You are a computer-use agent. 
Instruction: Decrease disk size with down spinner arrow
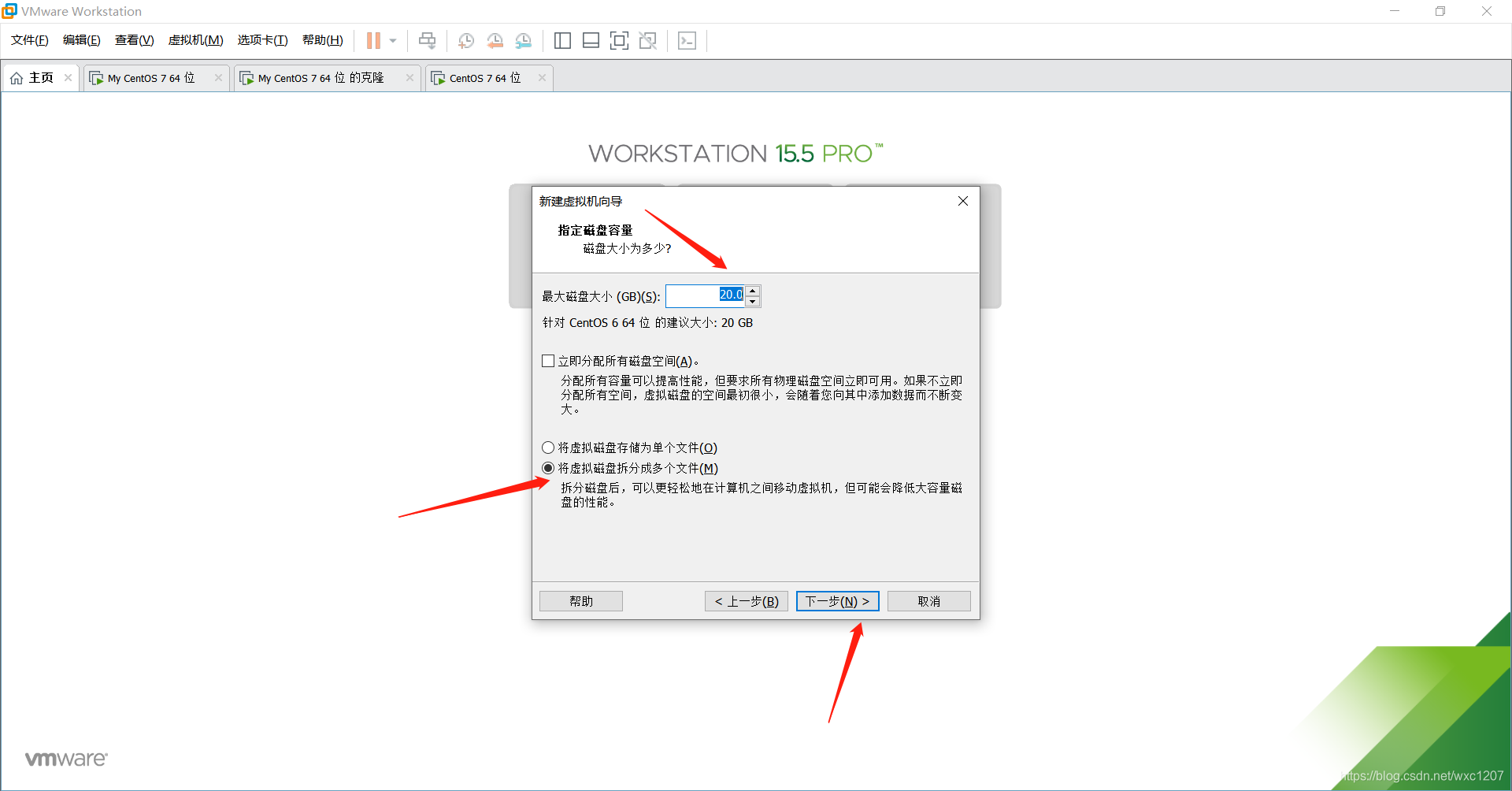(752, 301)
